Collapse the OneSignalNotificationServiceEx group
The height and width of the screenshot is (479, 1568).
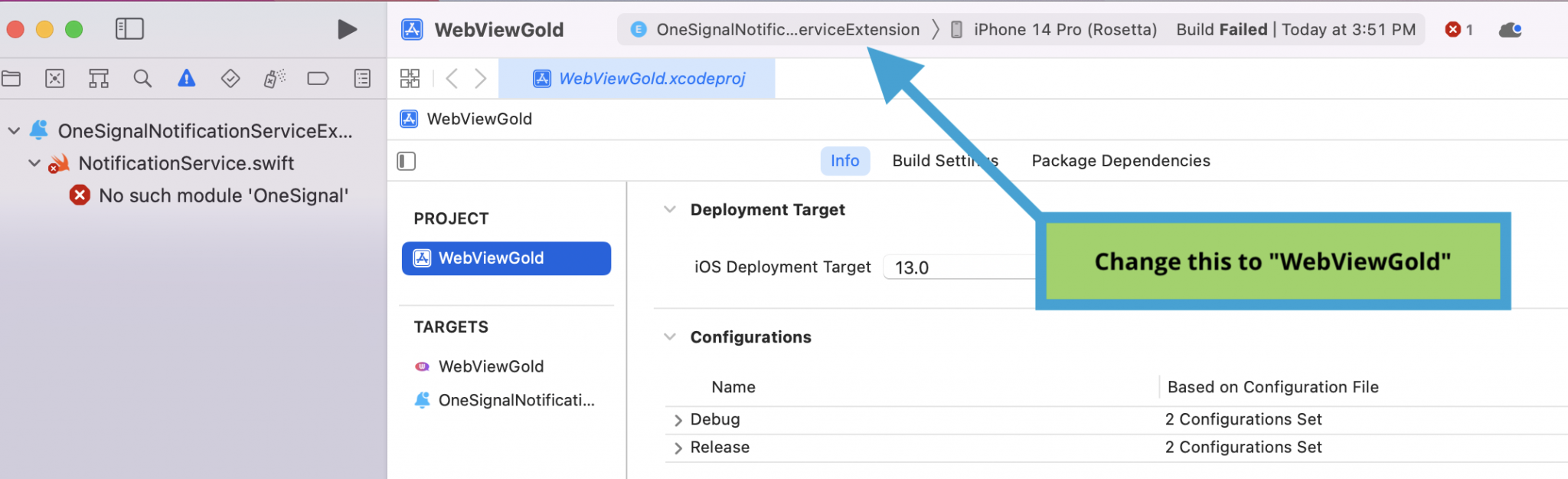pyautogui.click(x=14, y=131)
